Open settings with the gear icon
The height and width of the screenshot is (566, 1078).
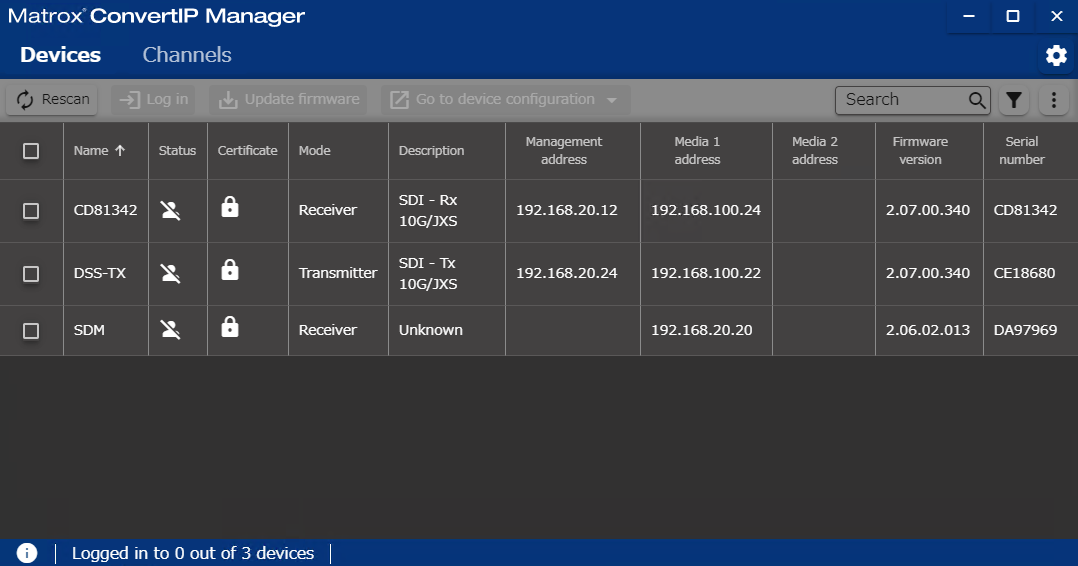[x=1056, y=56]
